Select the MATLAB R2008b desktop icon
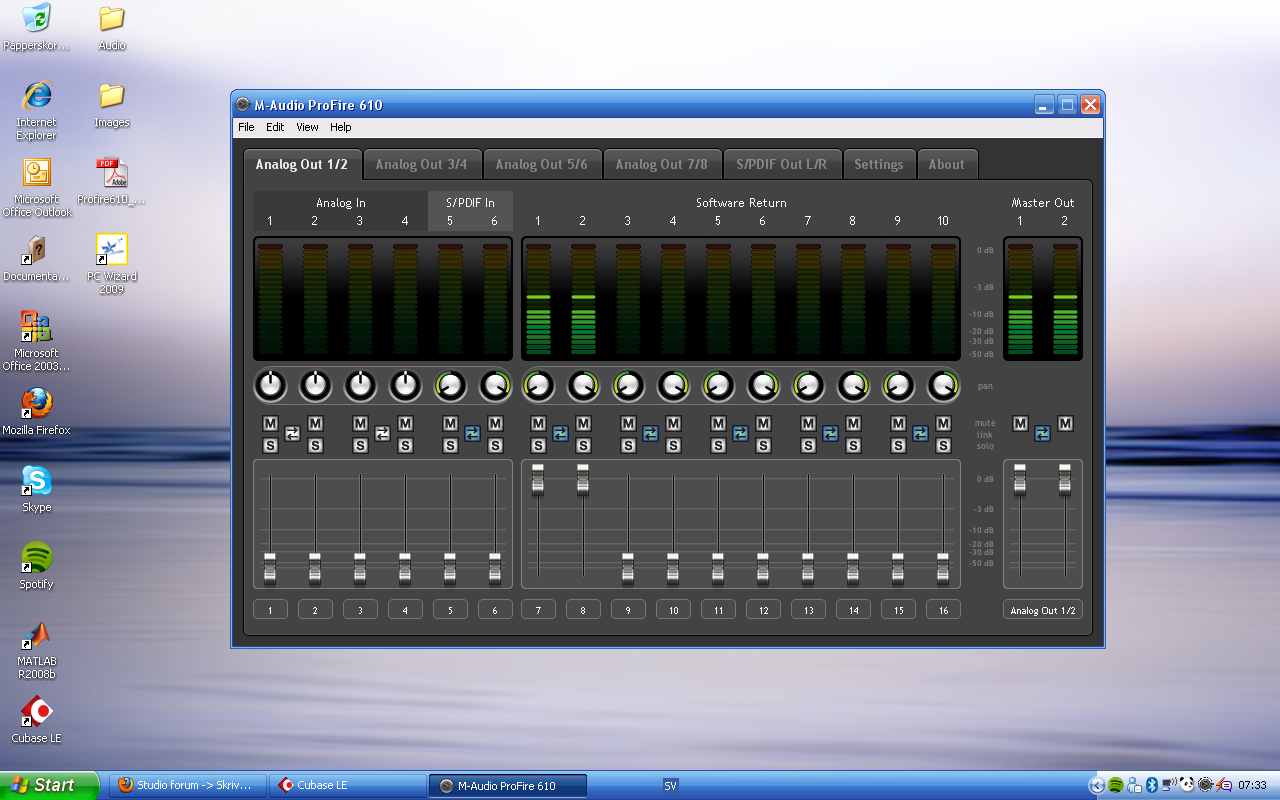This screenshot has width=1280, height=800. pos(37,648)
